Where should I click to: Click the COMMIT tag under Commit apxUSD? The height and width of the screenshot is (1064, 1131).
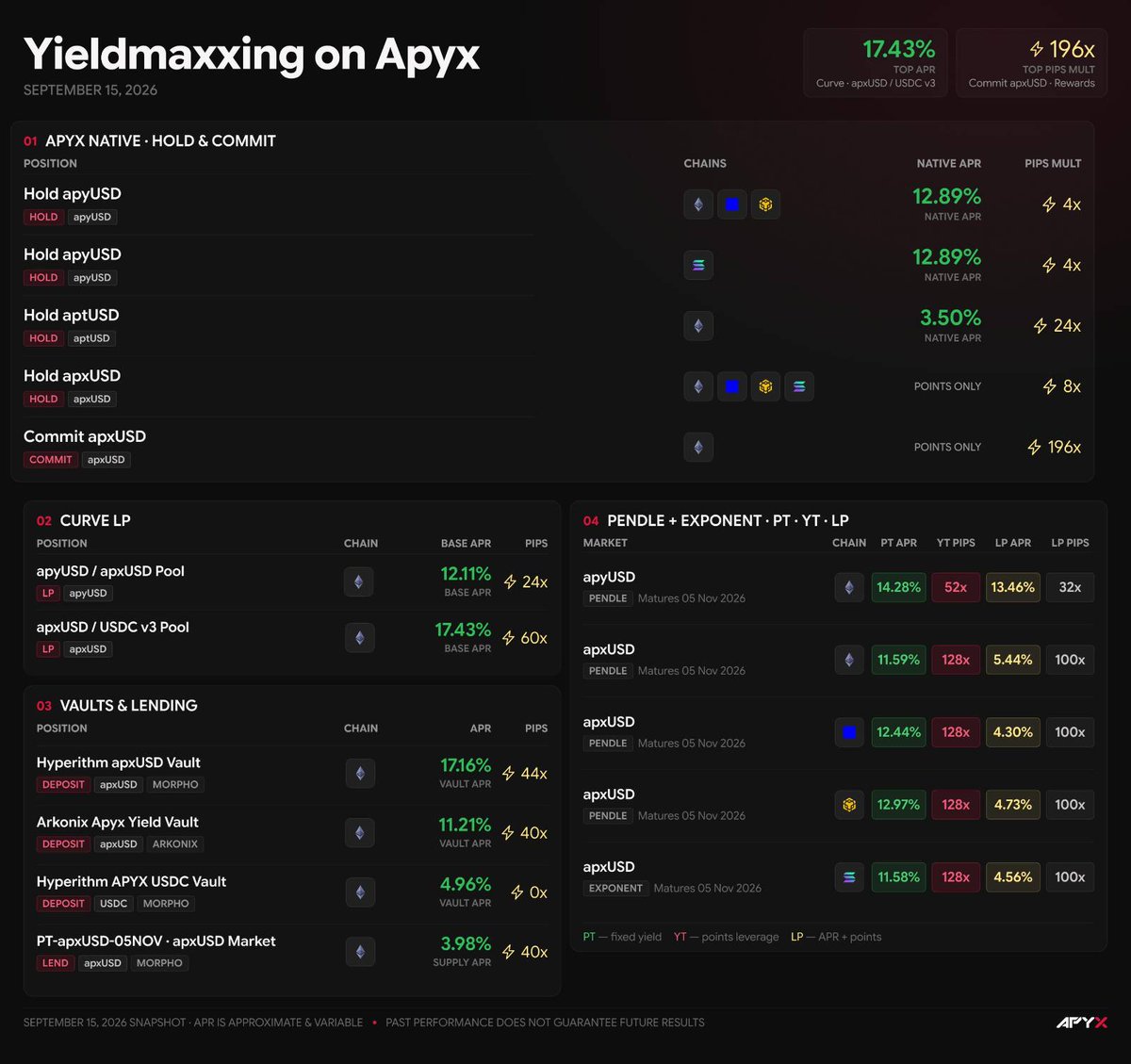click(51, 460)
